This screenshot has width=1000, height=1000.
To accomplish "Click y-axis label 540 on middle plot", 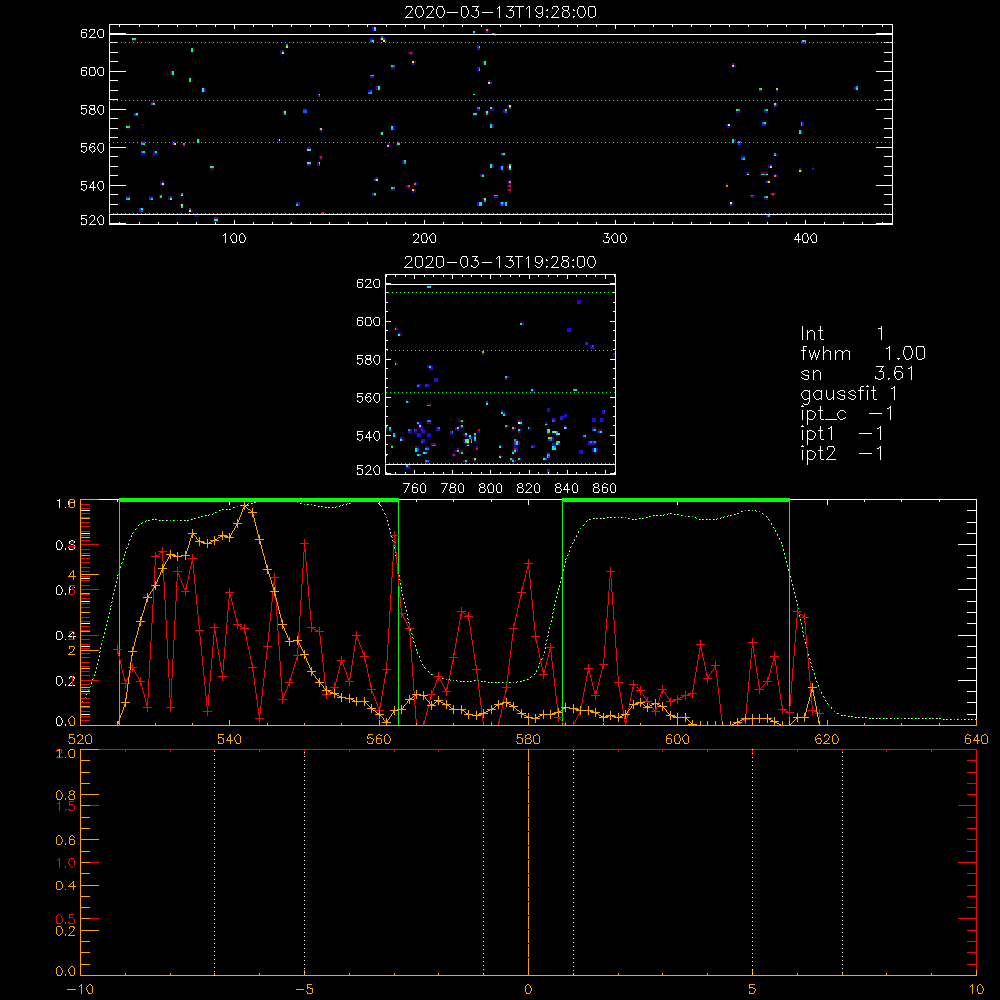I will click(x=368, y=436).
